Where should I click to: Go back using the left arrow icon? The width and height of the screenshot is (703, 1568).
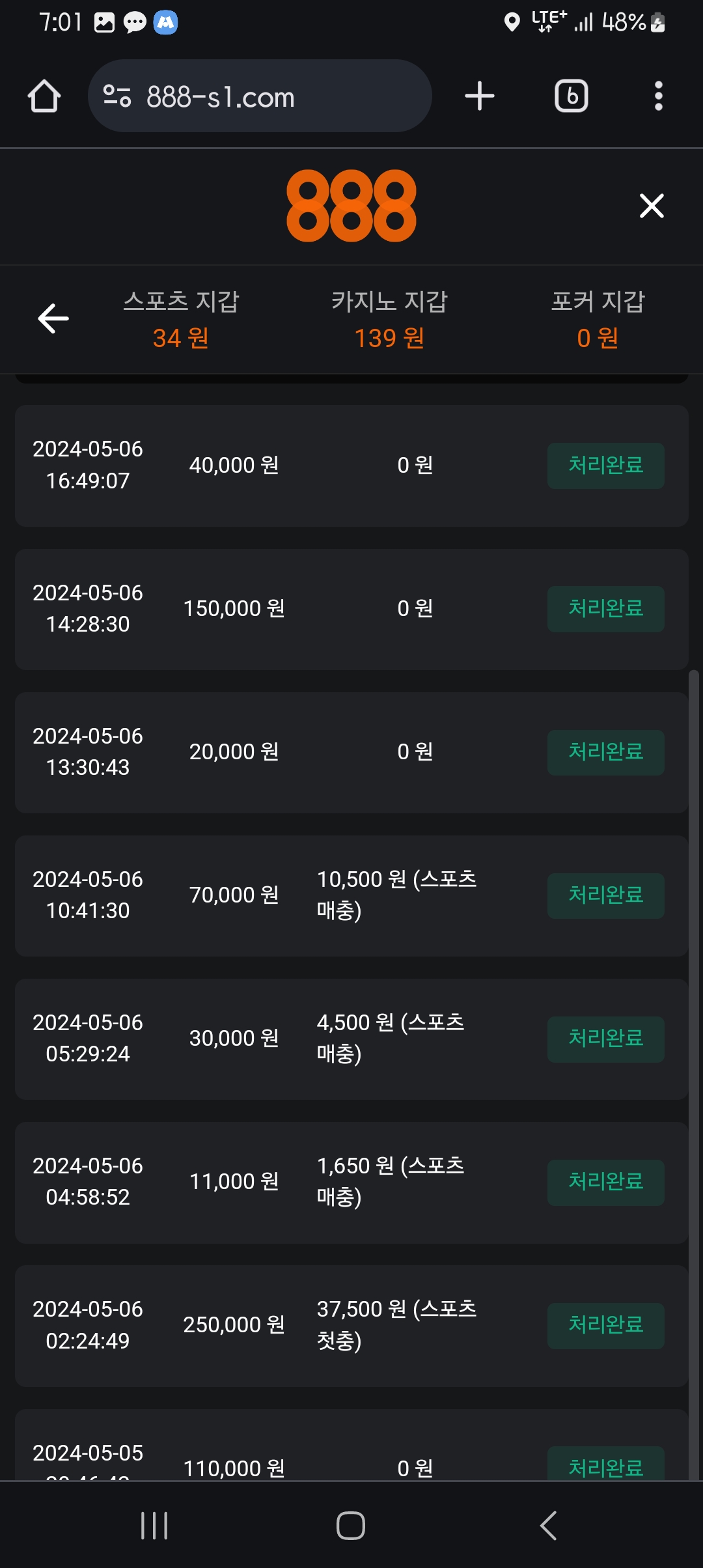(x=53, y=318)
